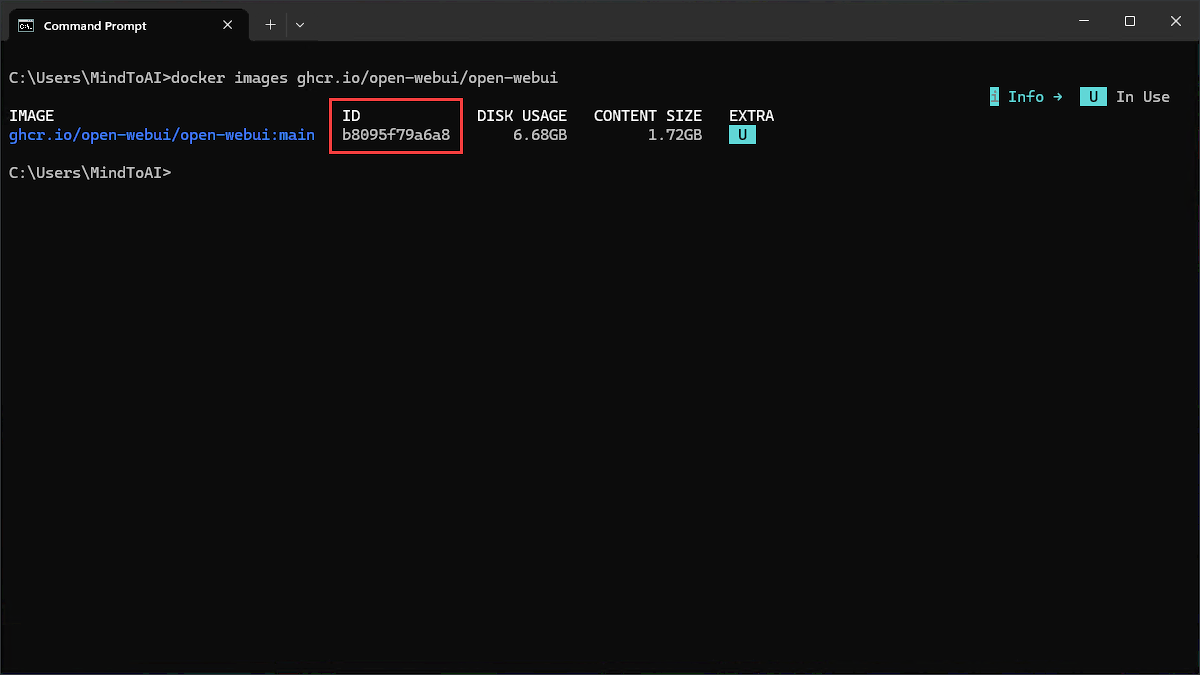Click the empty C:\Users\MindToAI> prompt line
Viewport: 1200px width, 675px height.
tap(90, 173)
